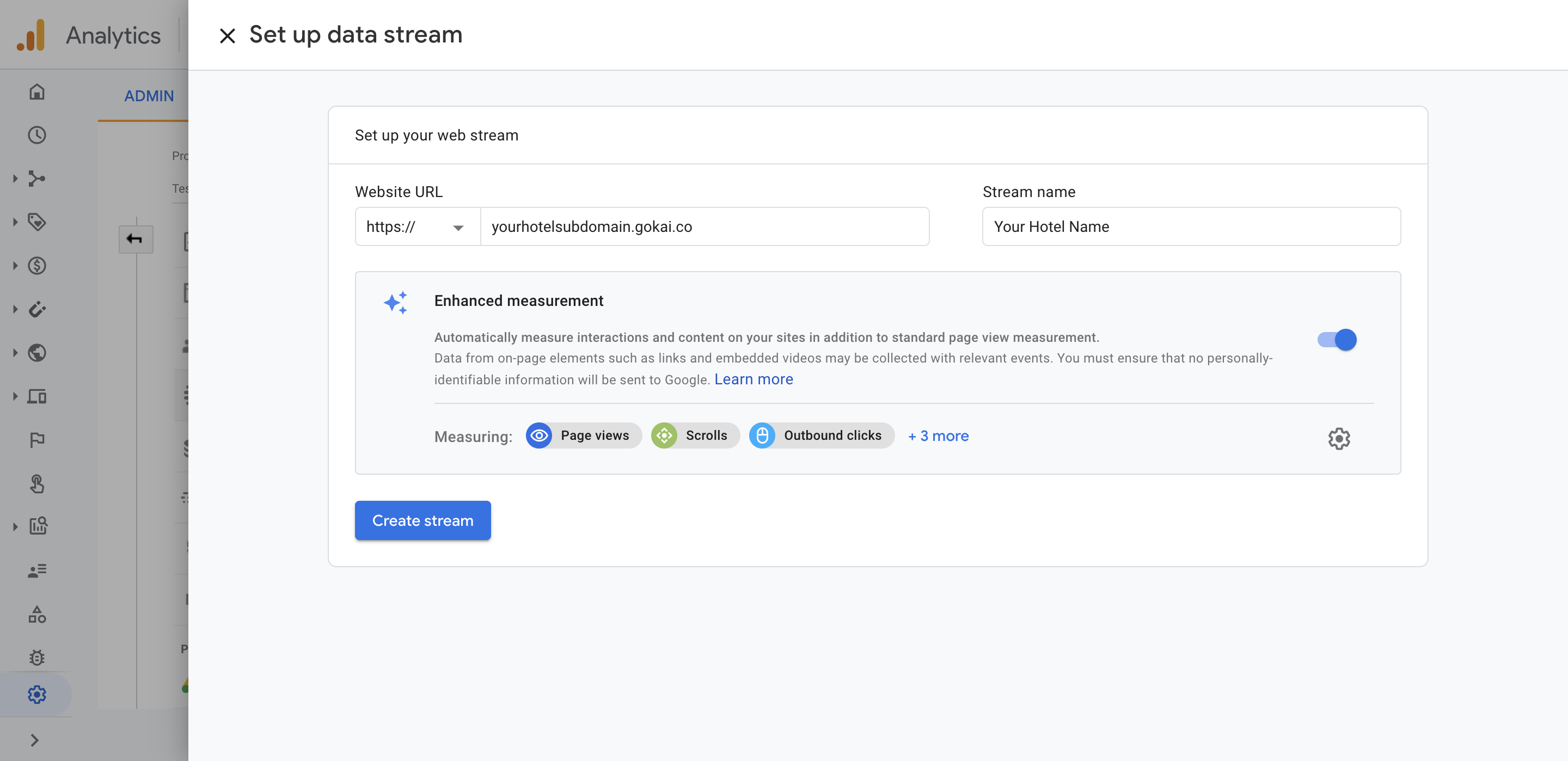Open the Conversions flag icon in sidebar
This screenshot has height=761, width=1568.
(36, 440)
